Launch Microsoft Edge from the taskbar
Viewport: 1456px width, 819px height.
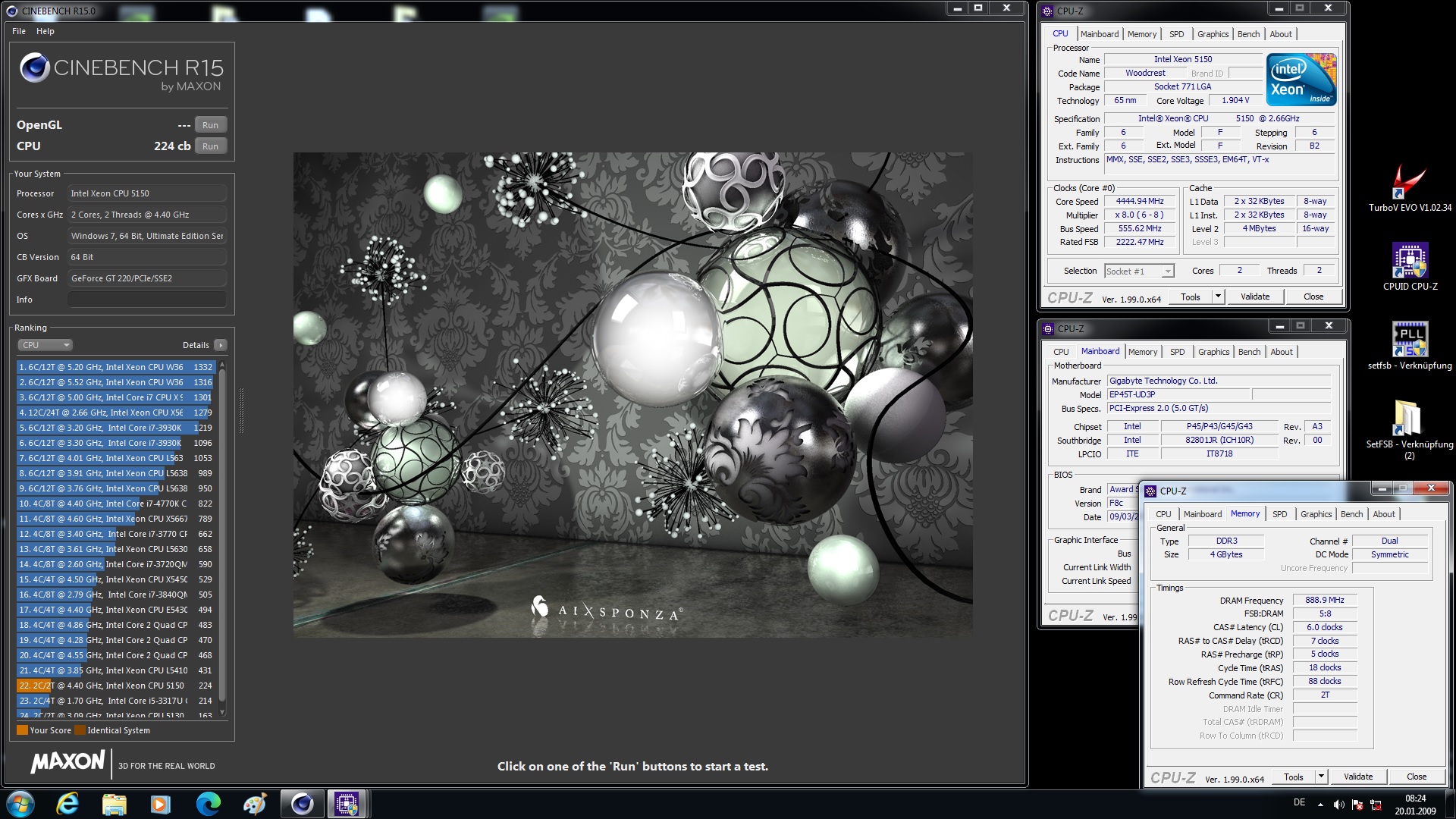(208, 804)
